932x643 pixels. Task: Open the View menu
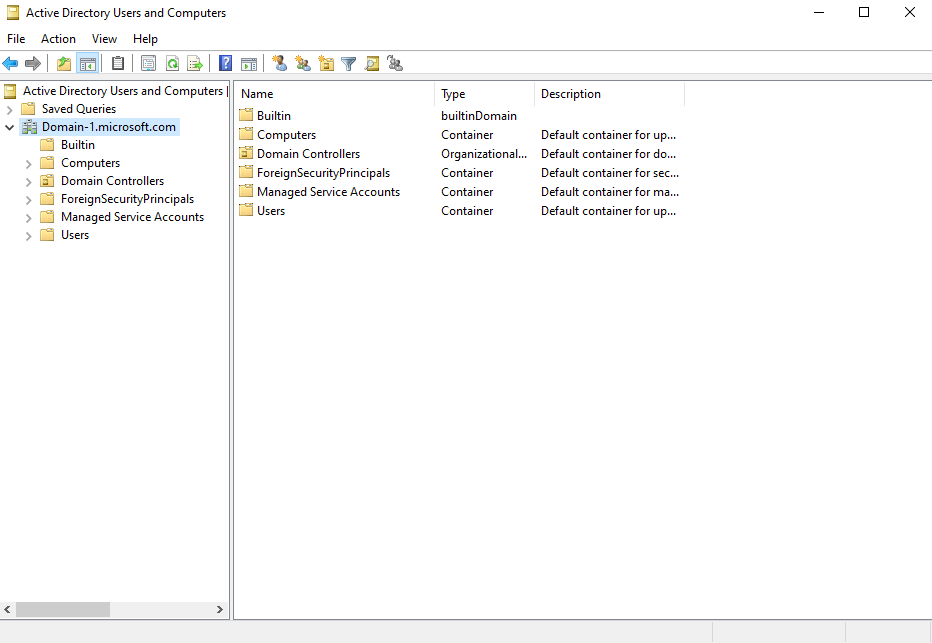coord(104,38)
